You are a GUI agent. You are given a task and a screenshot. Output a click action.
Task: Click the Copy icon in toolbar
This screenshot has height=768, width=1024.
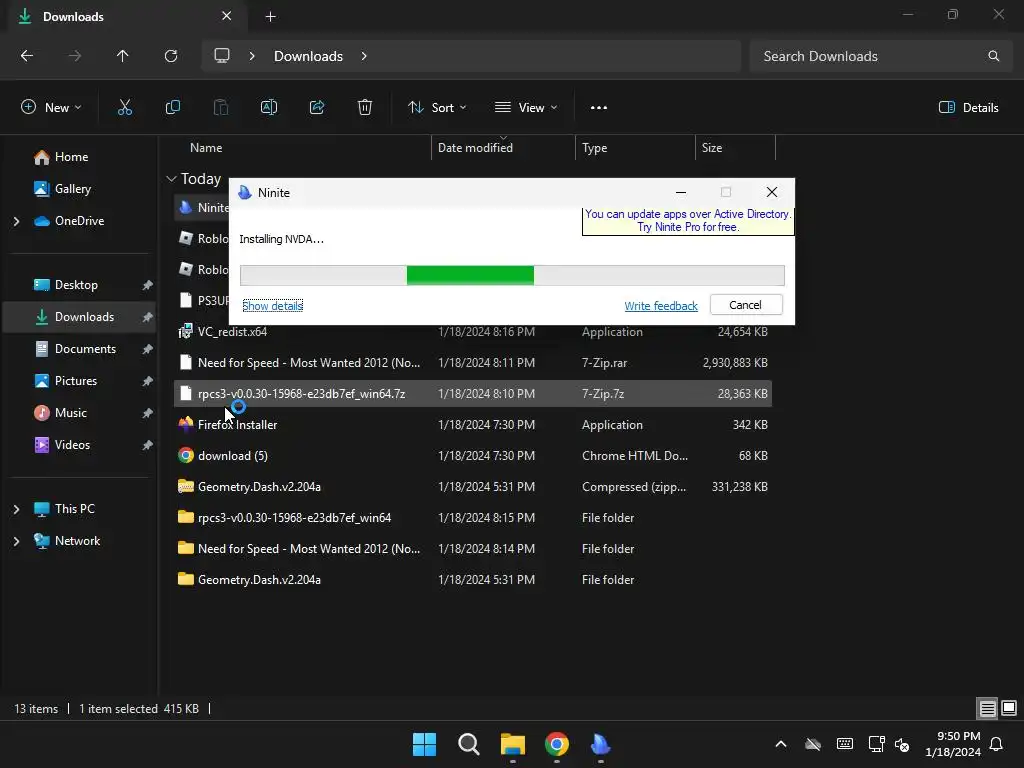coord(173,108)
